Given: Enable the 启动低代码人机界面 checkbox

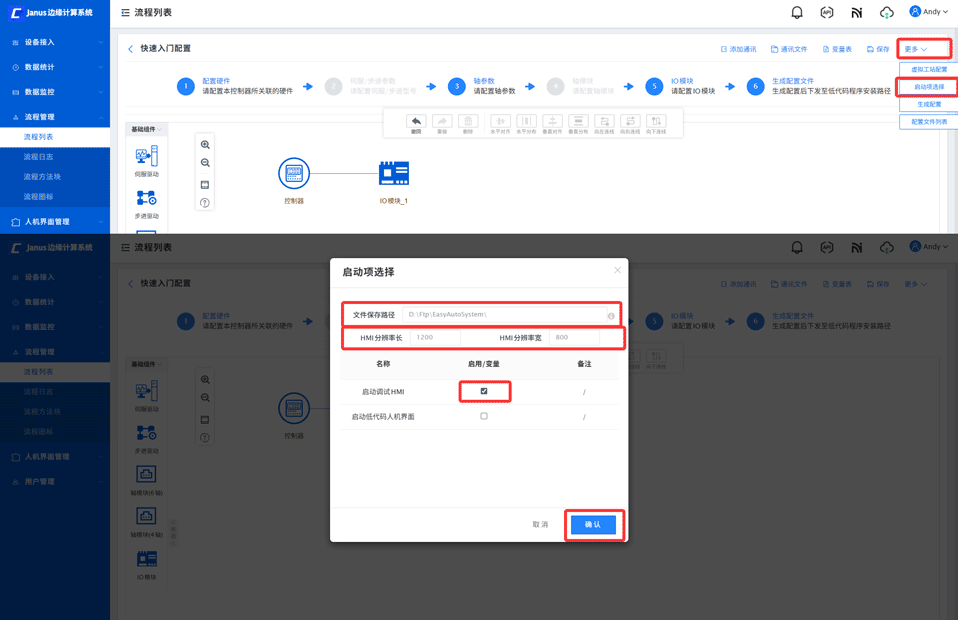Looking at the screenshot, I should click(484, 416).
